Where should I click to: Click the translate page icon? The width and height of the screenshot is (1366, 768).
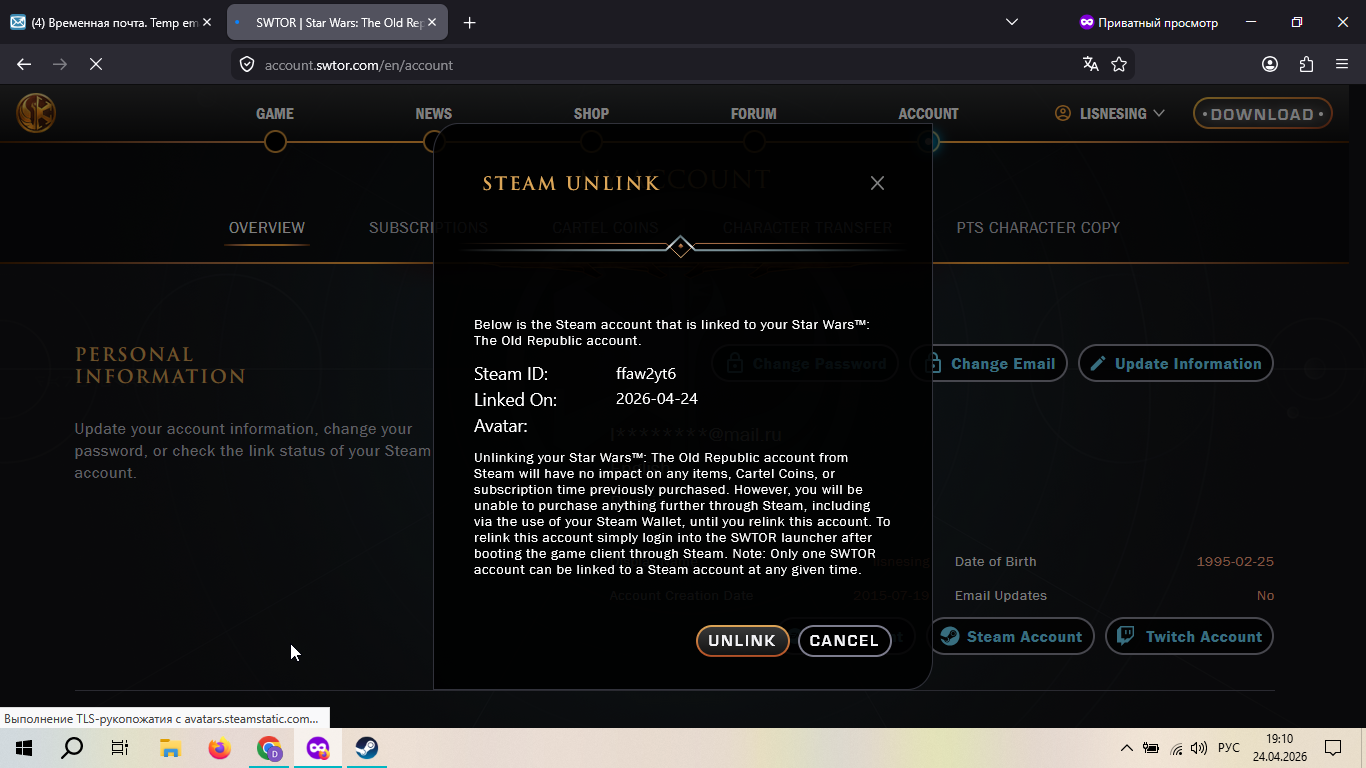tap(1090, 64)
